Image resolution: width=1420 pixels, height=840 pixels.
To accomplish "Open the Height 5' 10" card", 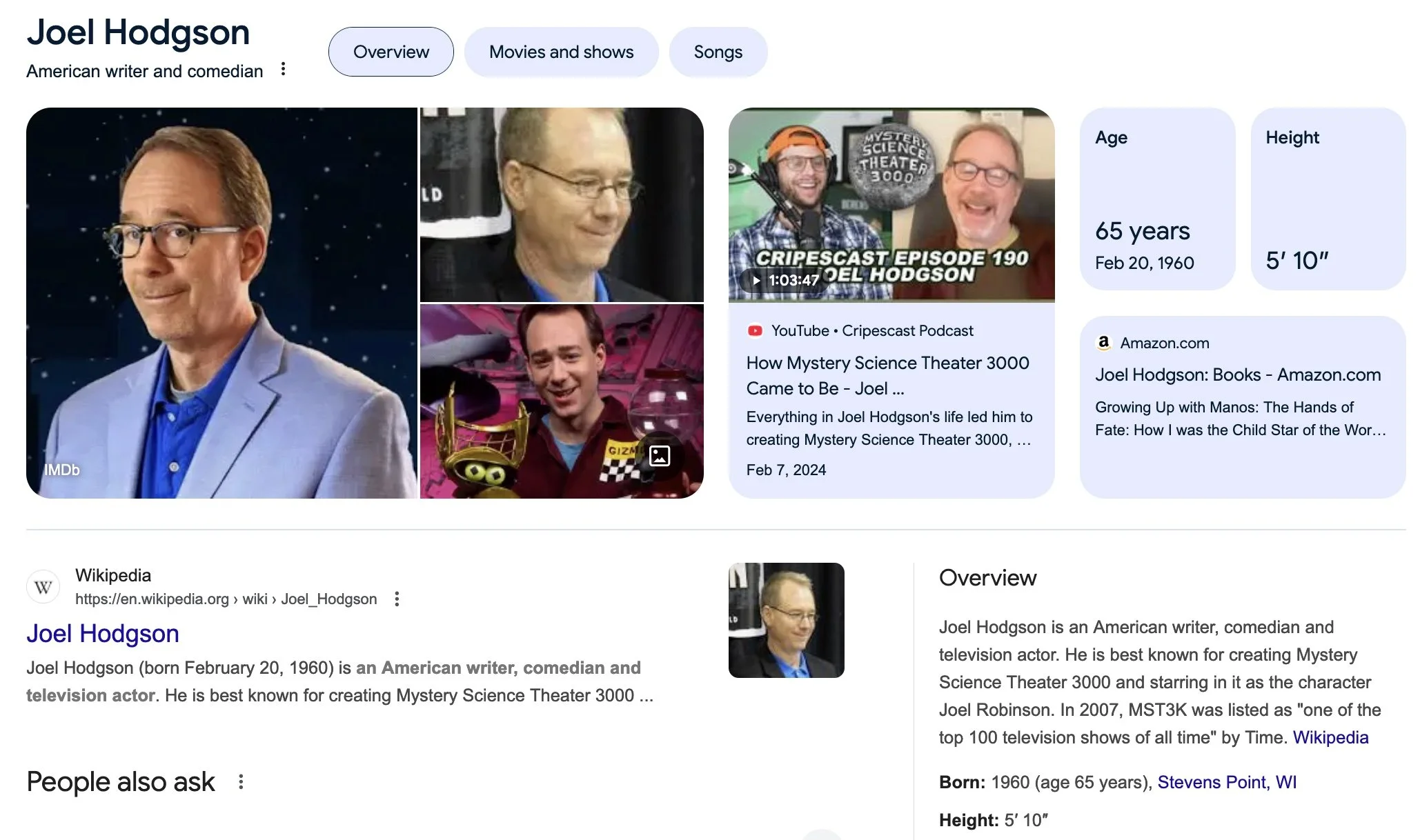I will pyautogui.click(x=1328, y=199).
